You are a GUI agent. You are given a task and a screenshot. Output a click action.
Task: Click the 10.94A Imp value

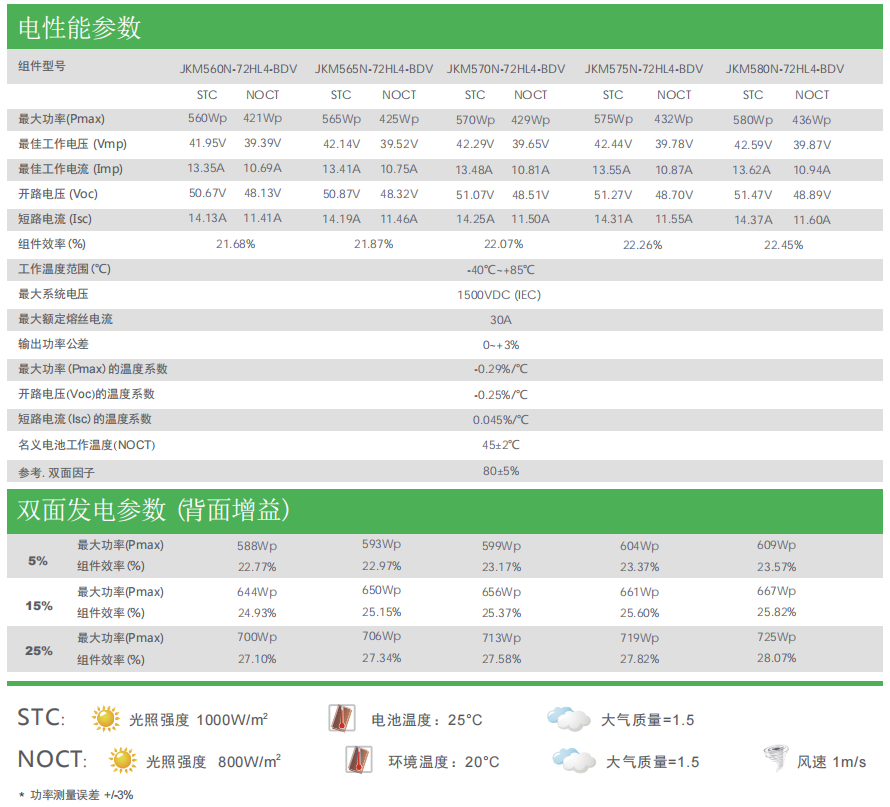point(812,170)
